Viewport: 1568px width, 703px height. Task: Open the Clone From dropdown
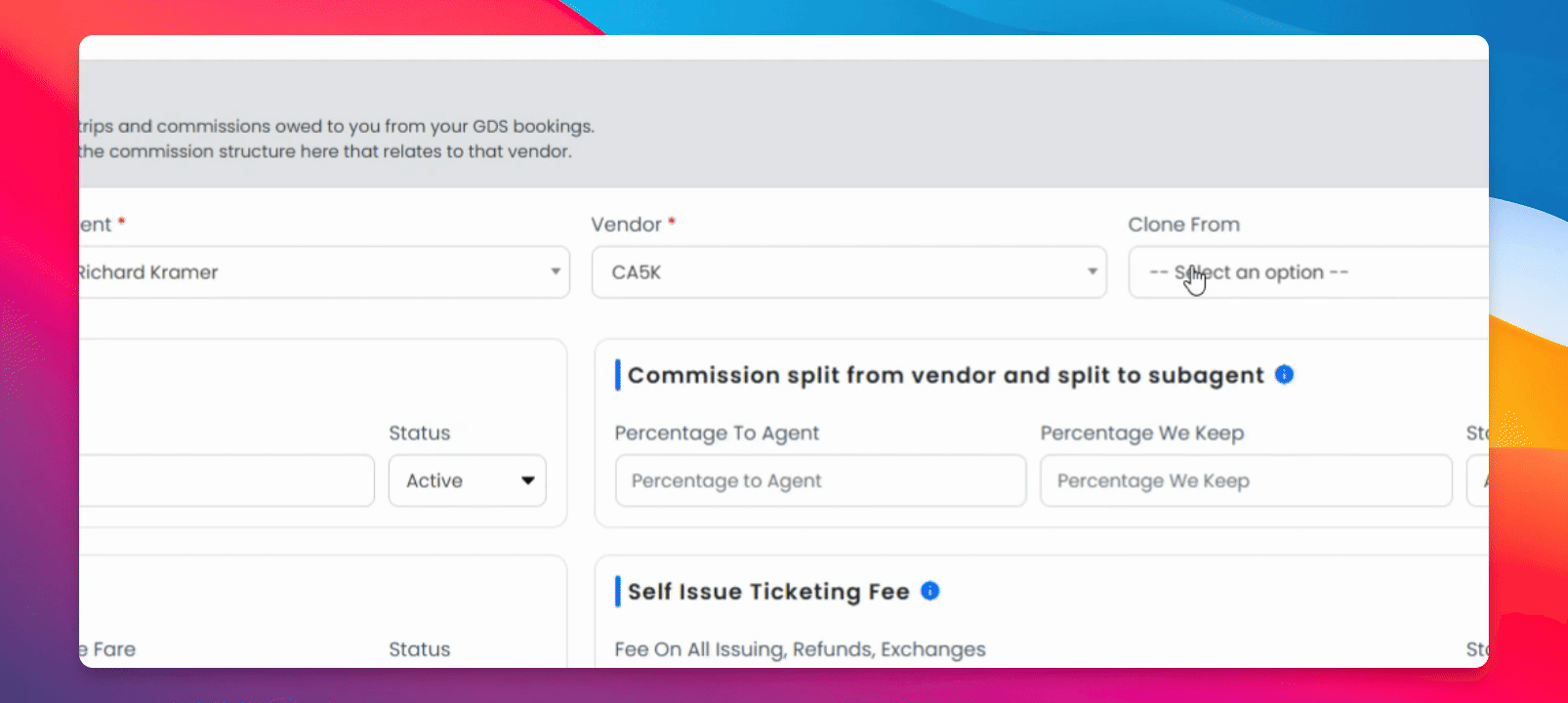click(x=1308, y=272)
